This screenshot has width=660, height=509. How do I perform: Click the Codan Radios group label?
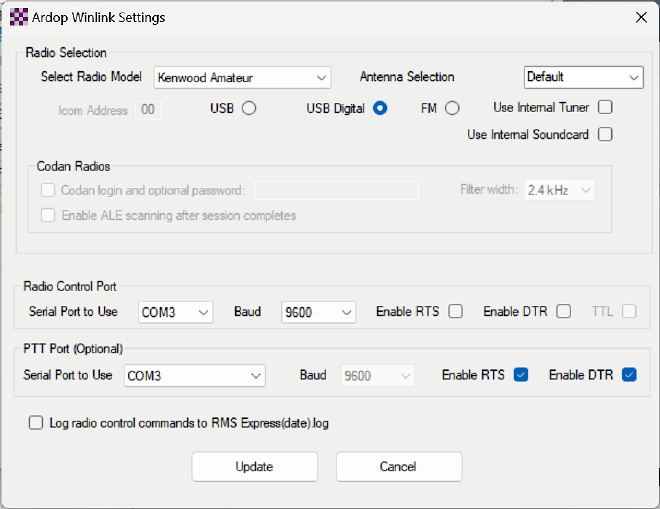pos(73,166)
